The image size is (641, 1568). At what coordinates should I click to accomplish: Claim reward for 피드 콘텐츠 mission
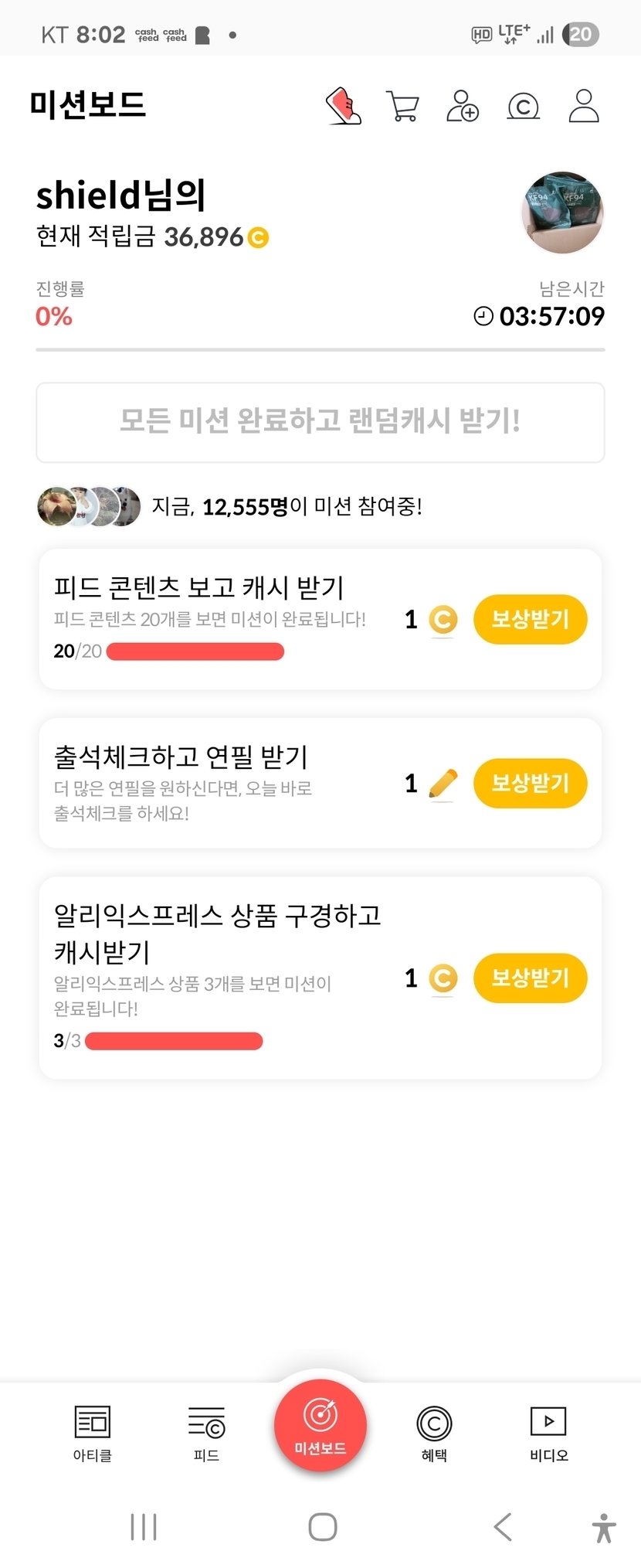530,619
